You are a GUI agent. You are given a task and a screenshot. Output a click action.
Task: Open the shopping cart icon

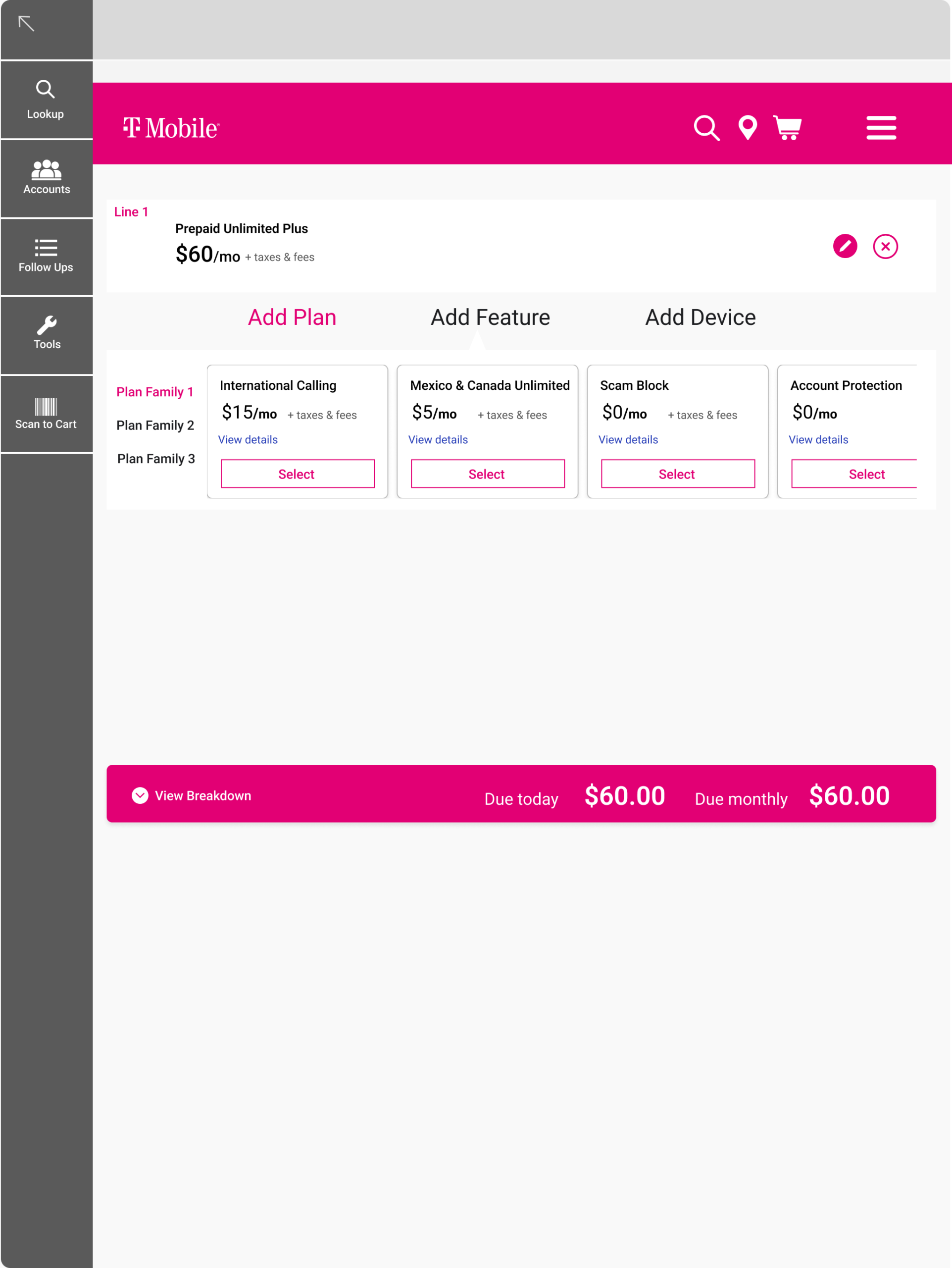click(788, 128)
